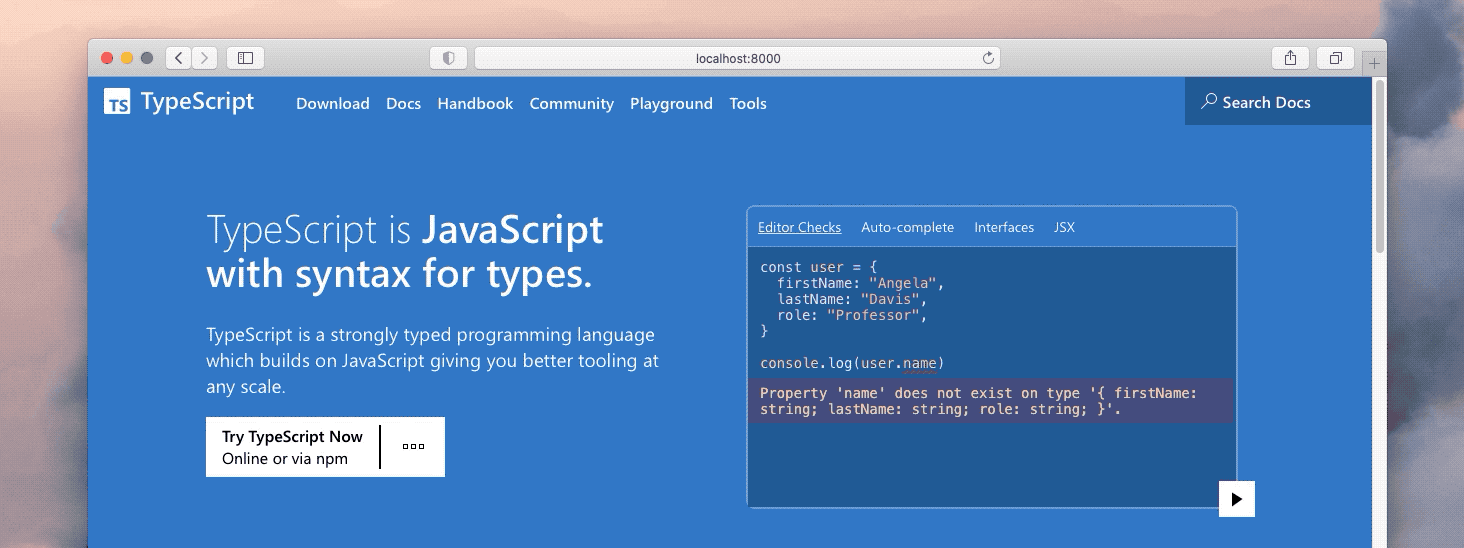Go to the Community page

coord(572,103)
